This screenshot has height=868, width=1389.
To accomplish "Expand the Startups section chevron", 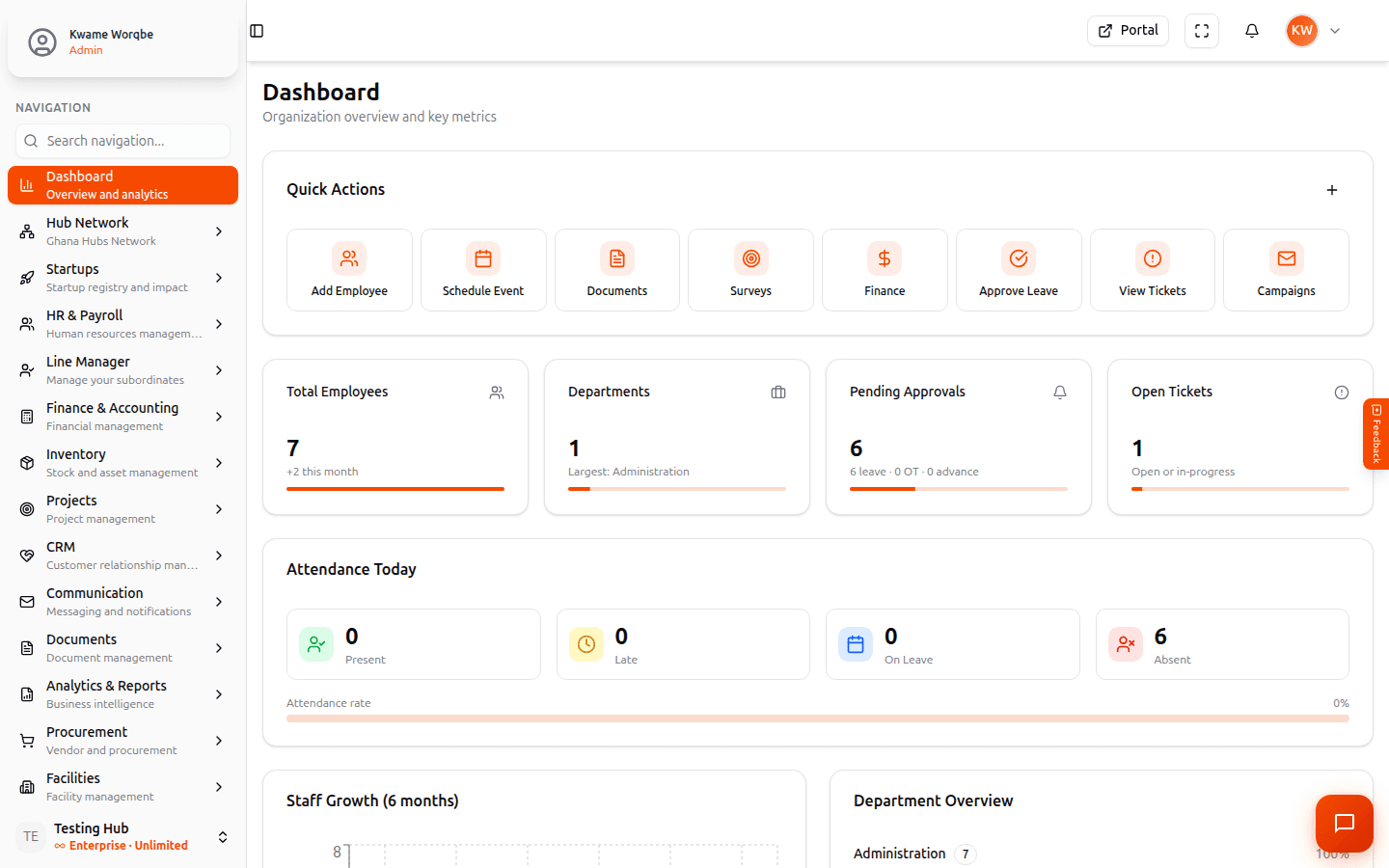I will [219, 278].
